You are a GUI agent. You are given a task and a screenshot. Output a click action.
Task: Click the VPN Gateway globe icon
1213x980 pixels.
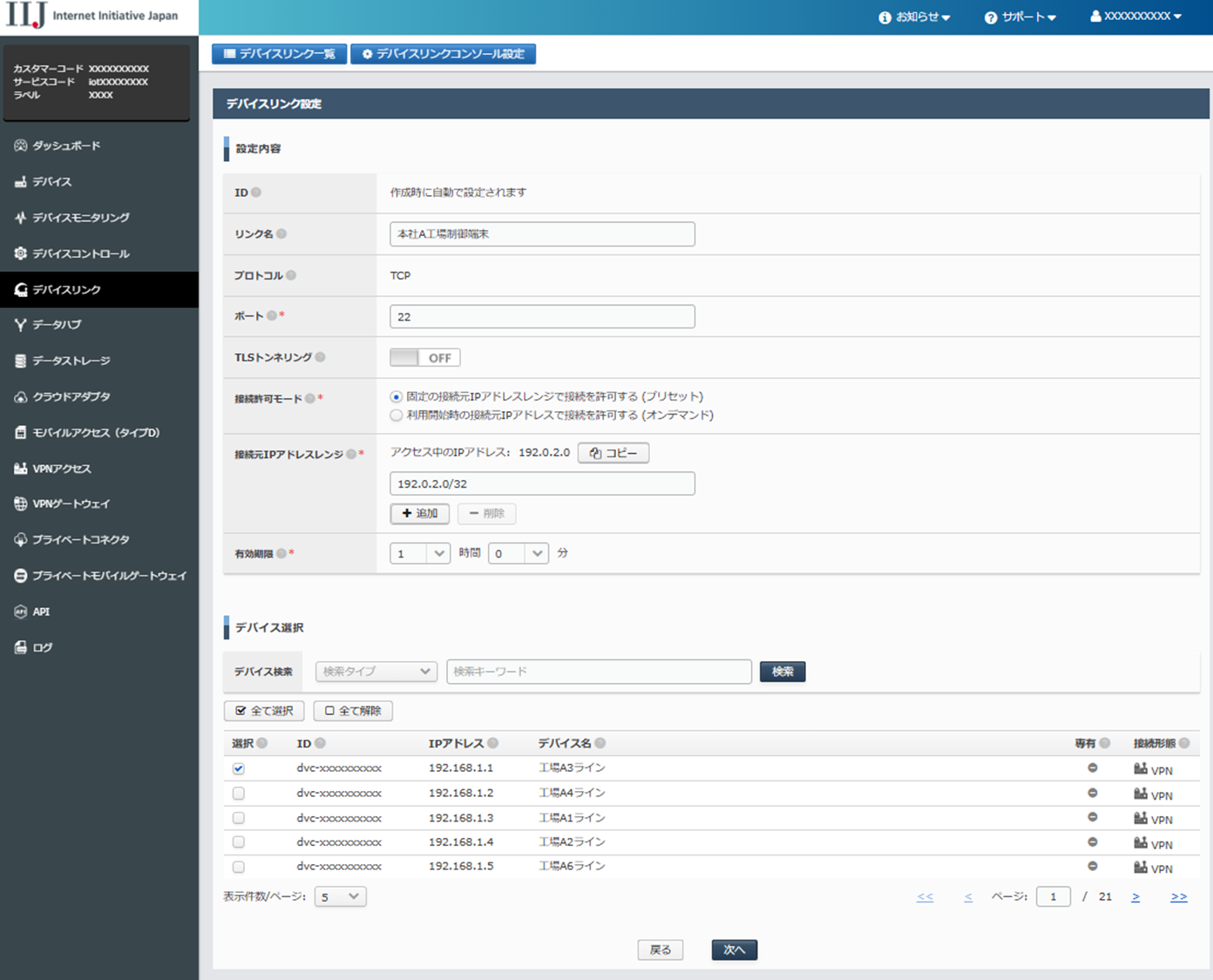[21, 504]
